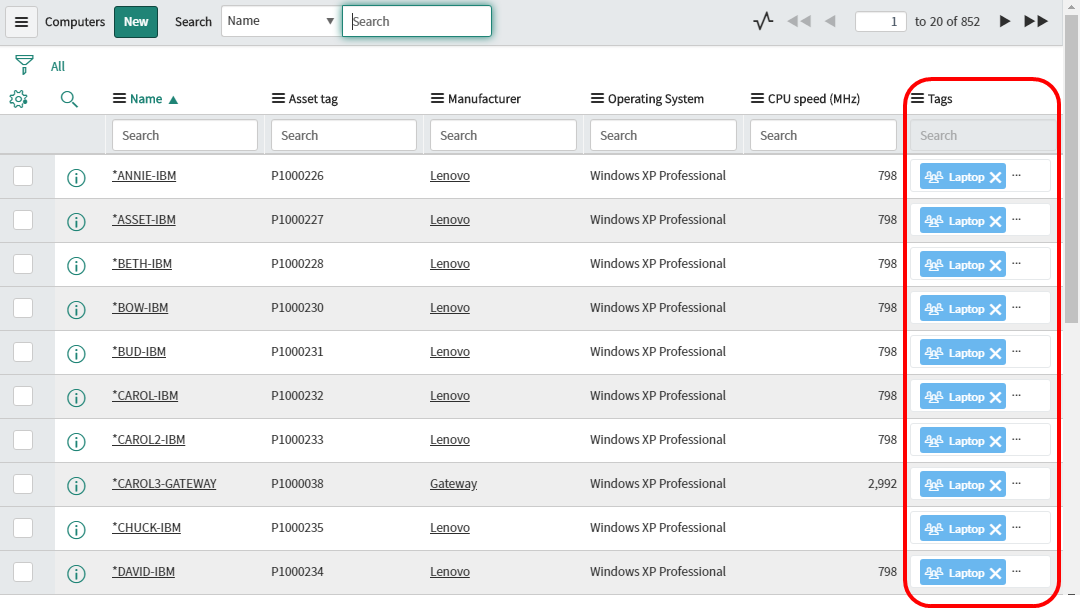Click the personalize list gear icon
This screenshot has width=1080, height=608.
pos(18,99)
